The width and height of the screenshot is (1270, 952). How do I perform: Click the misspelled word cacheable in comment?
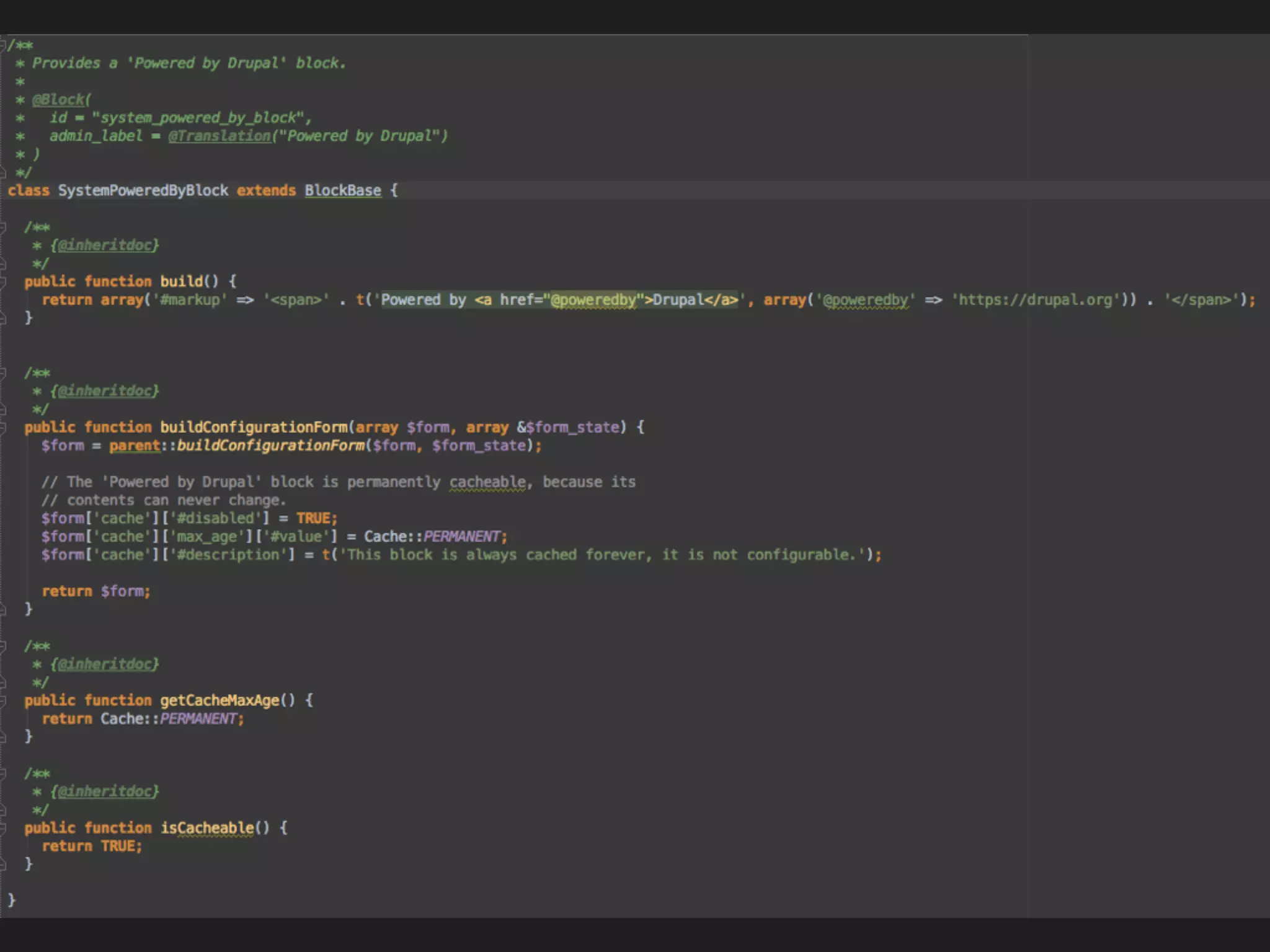[x=487, y=482]
